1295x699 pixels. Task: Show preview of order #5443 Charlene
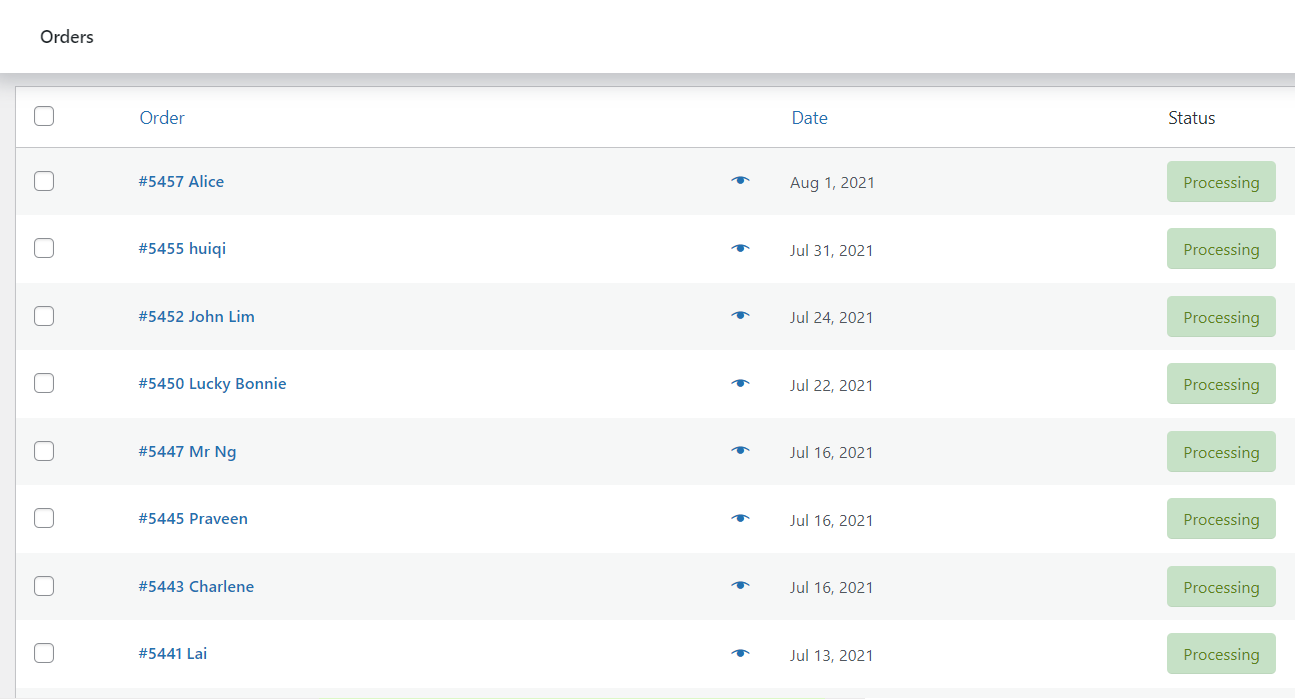click(740, 586)
